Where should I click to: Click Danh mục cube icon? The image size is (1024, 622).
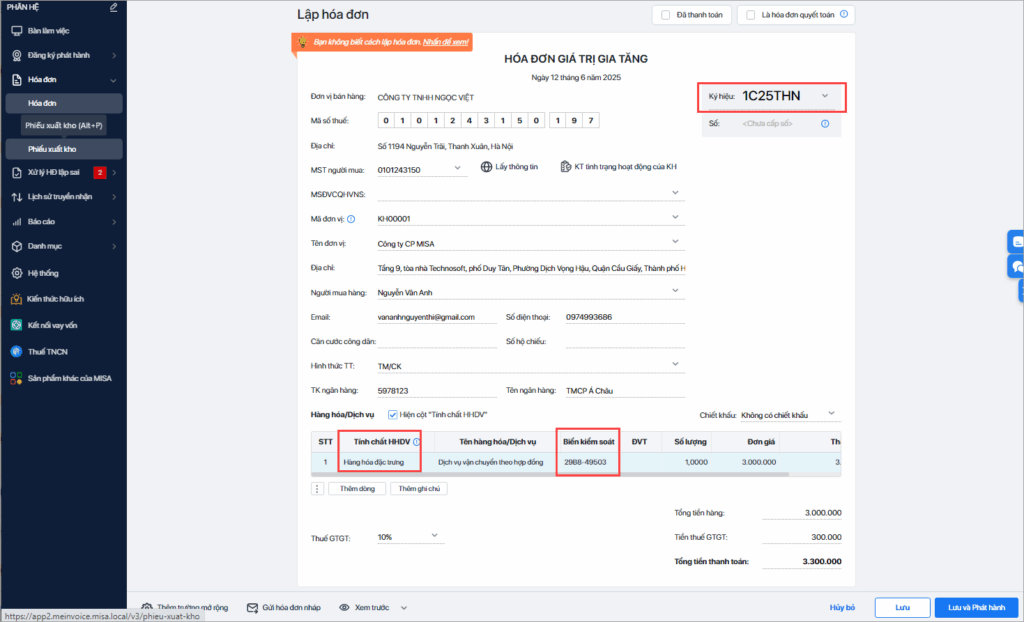pyautogui.click(x=17, y=246)
